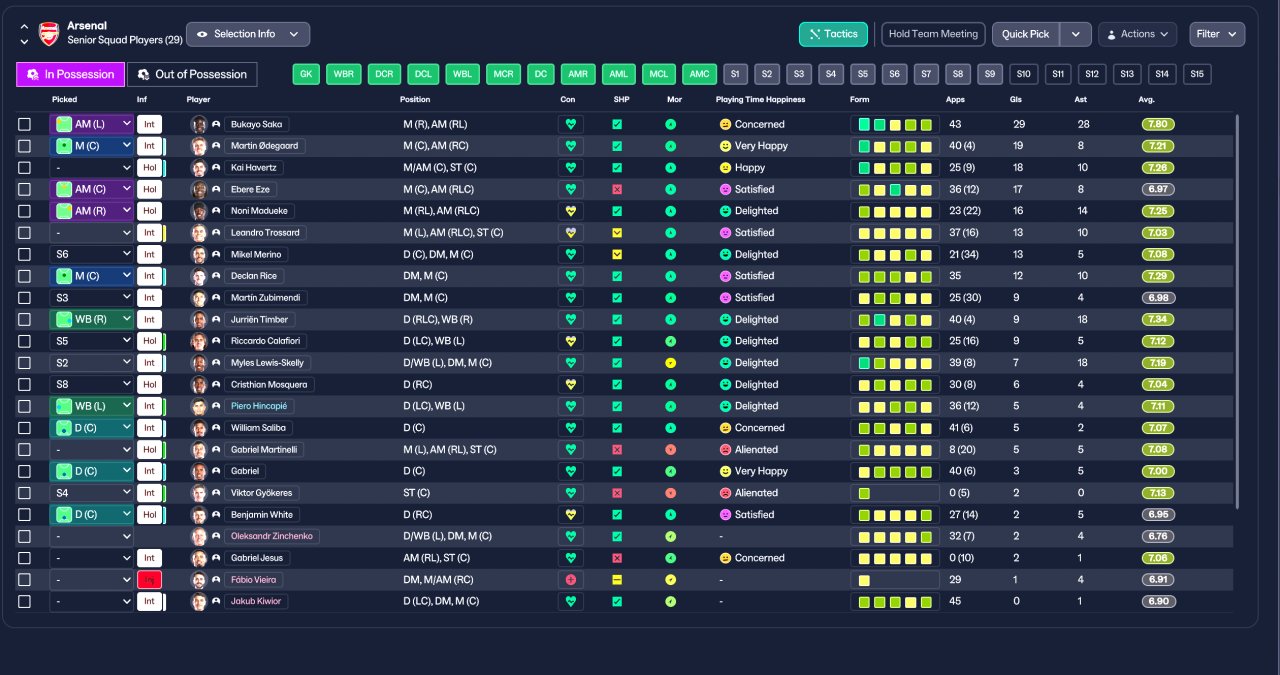Image resolution: width=1280 pixels, height=675 pixels.
Task: Click the person icon beside Kai Havertz
Action: point(216,168)
